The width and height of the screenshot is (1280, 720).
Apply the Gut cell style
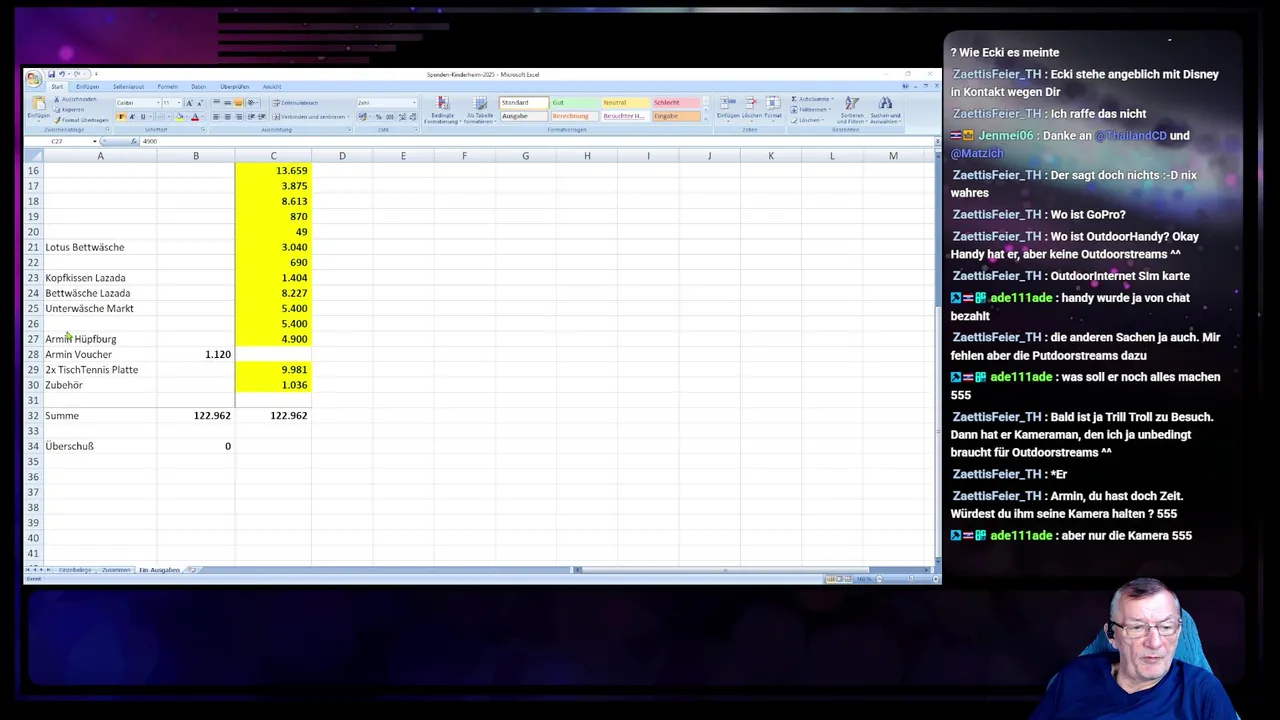pos(572,102)
